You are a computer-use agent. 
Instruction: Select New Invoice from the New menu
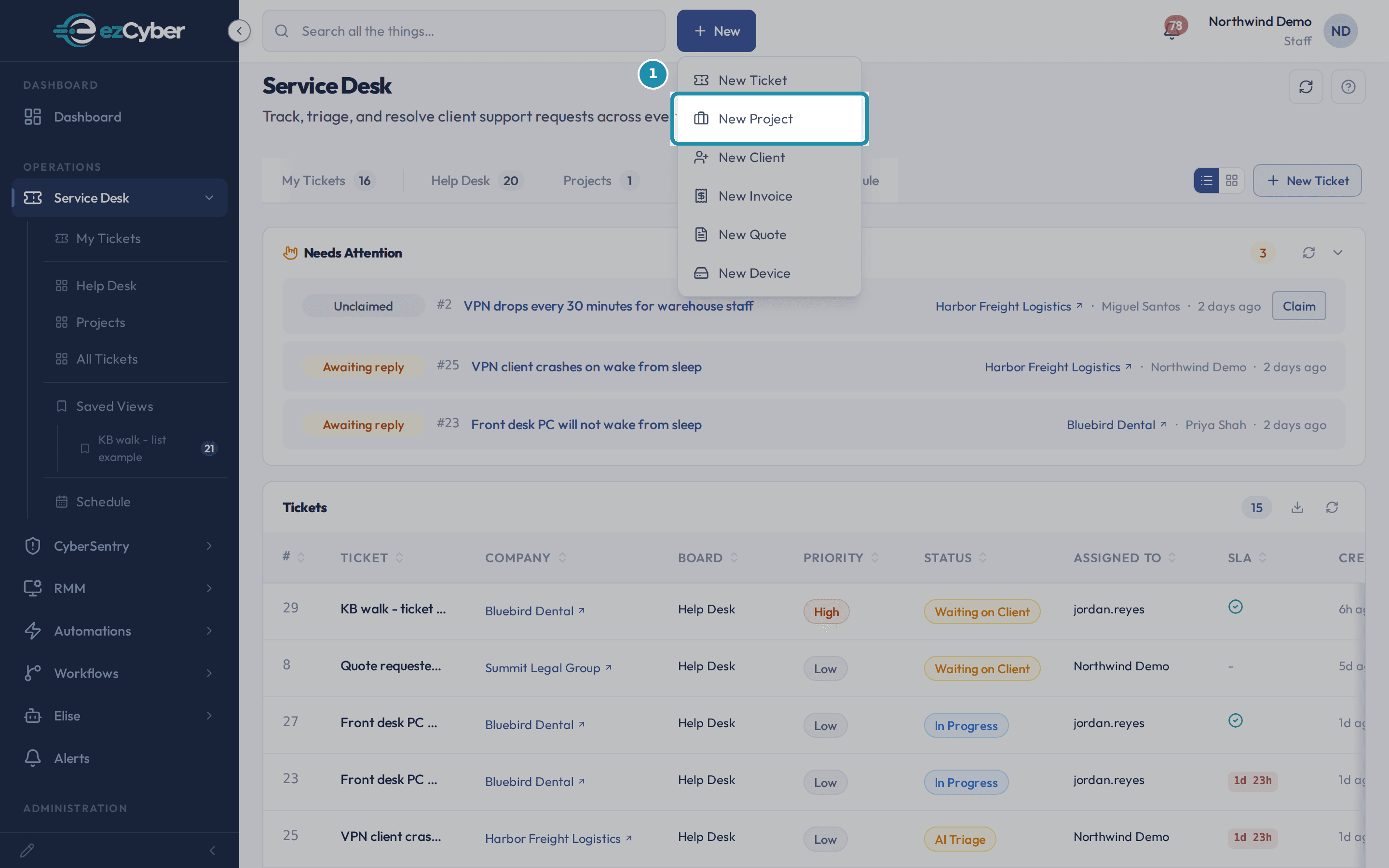769,196
